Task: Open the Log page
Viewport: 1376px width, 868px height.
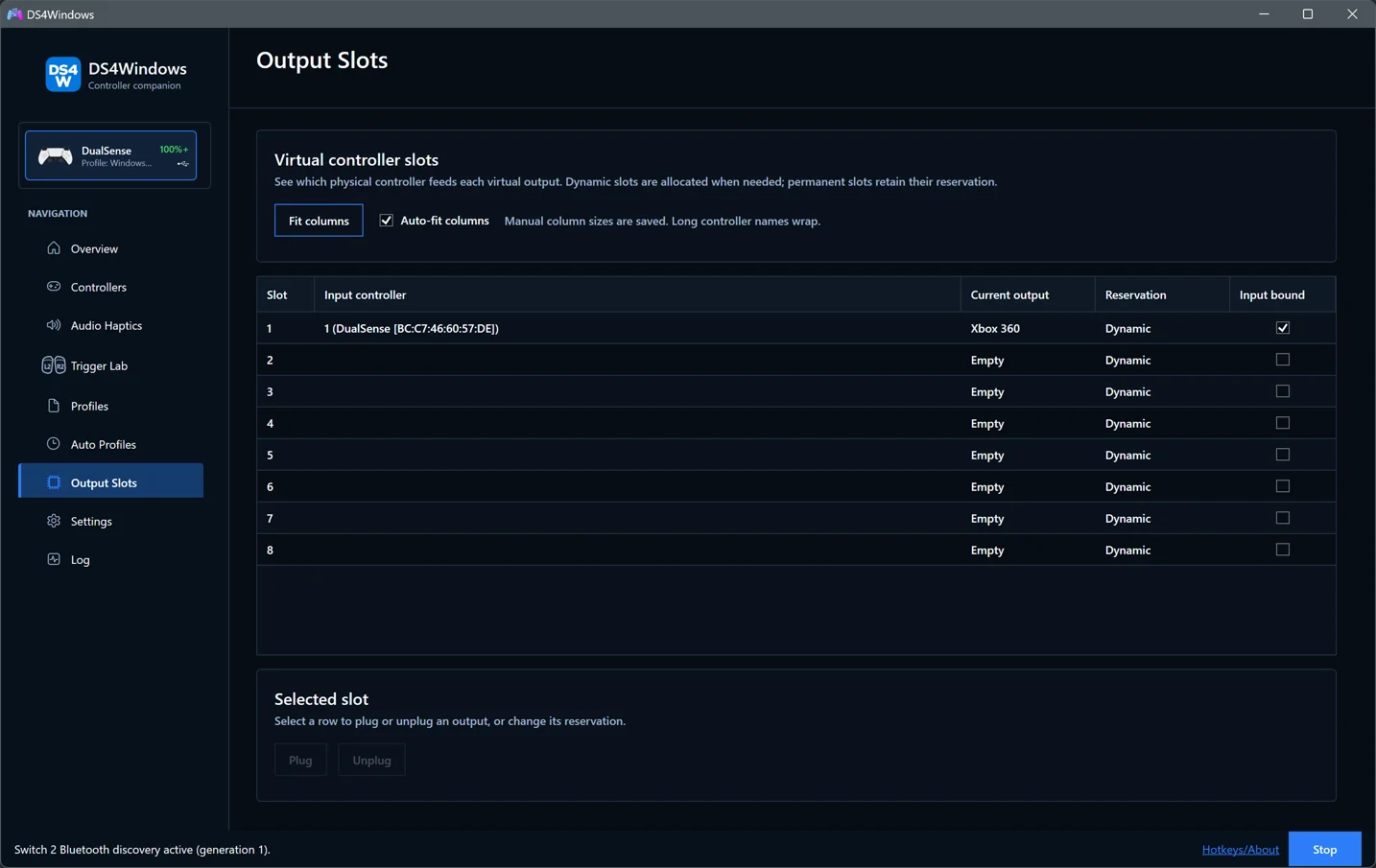Action: click(x=111, y=559)
